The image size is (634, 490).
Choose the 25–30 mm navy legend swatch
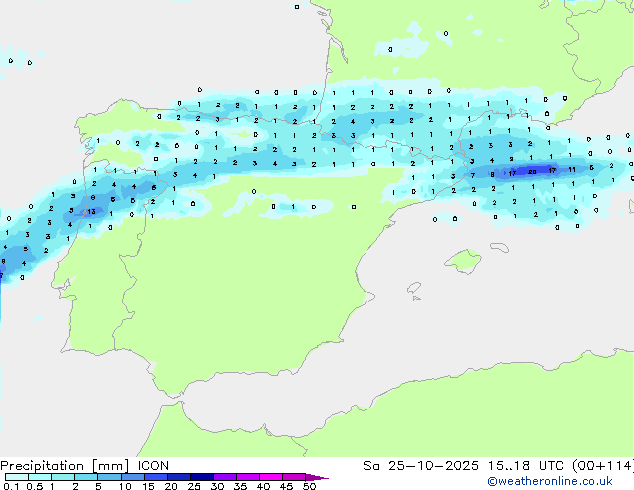pyautogui.click(x=202, y=477)
